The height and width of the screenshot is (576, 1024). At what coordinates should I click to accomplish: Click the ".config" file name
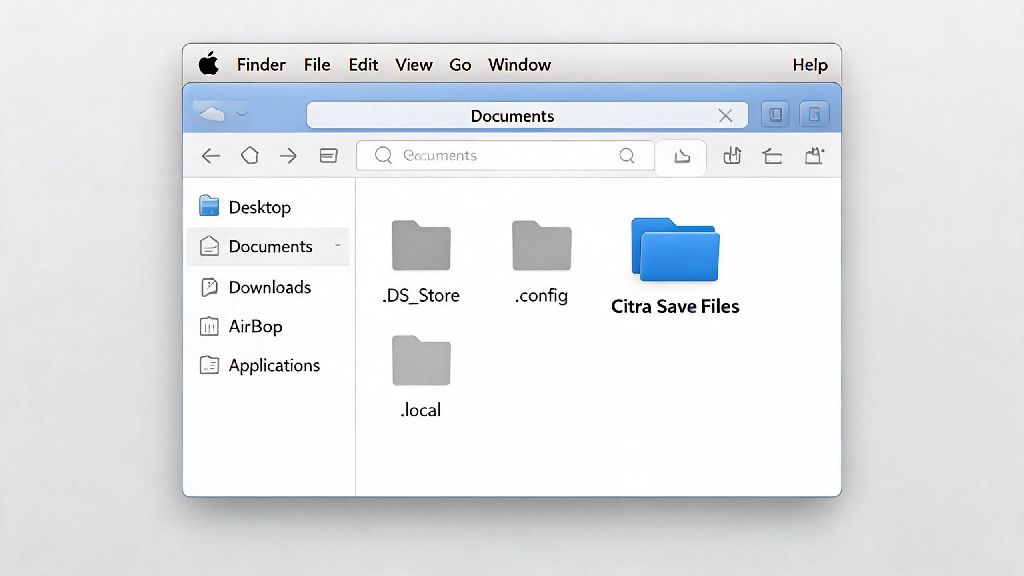coord(541,296)
